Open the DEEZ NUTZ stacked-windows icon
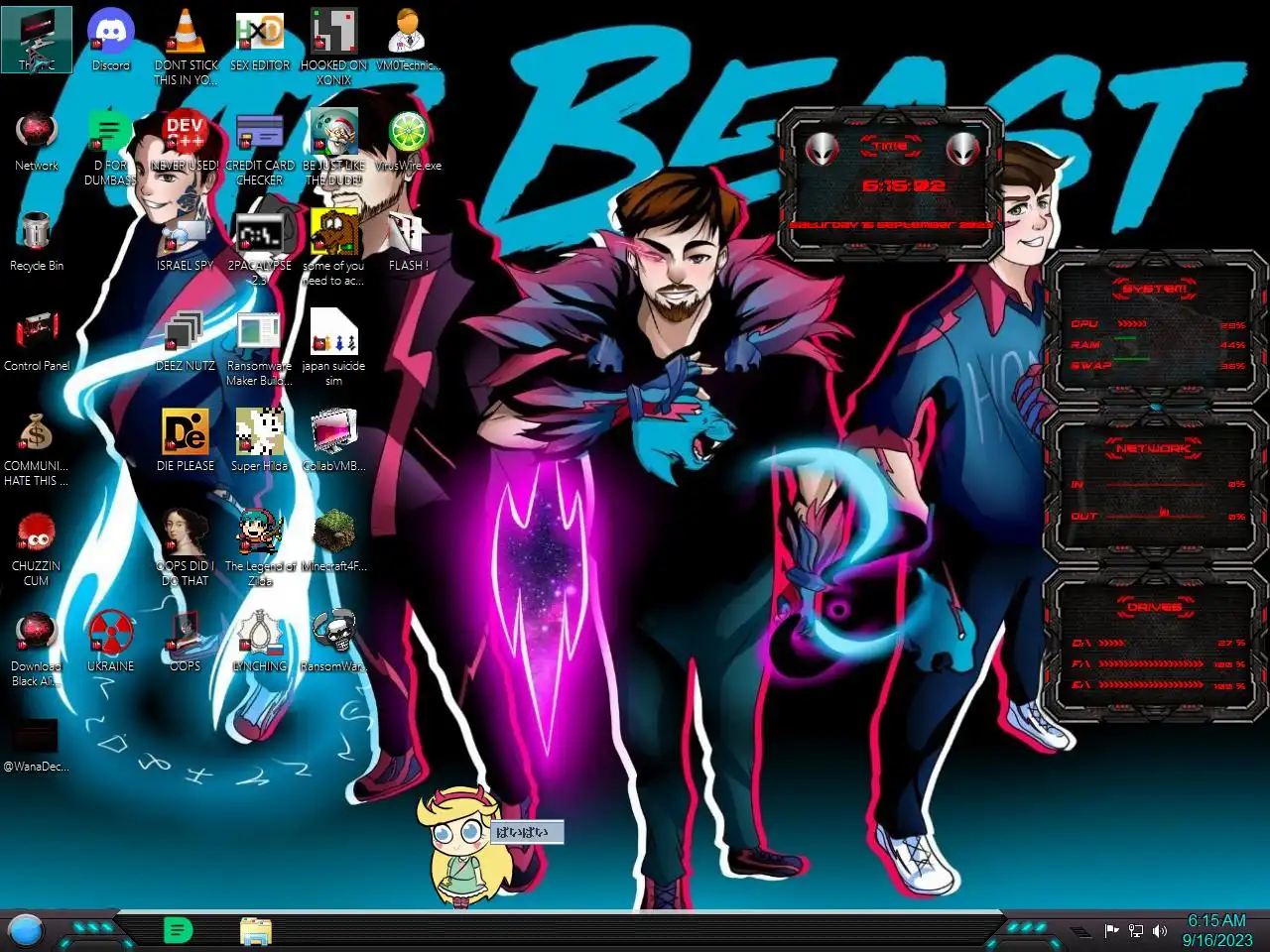The width and height of the screenshot is (1270, 952). point(186,340)
